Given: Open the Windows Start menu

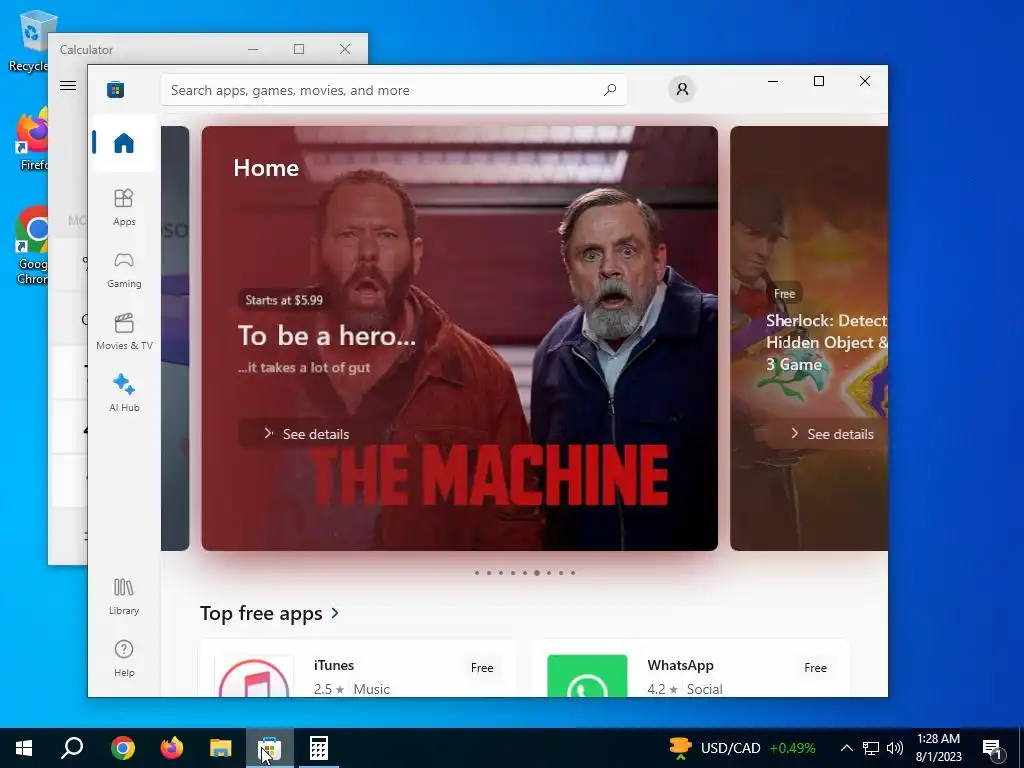Looking at the screenshot, I should pyautogui.click(x=24, y=748).
